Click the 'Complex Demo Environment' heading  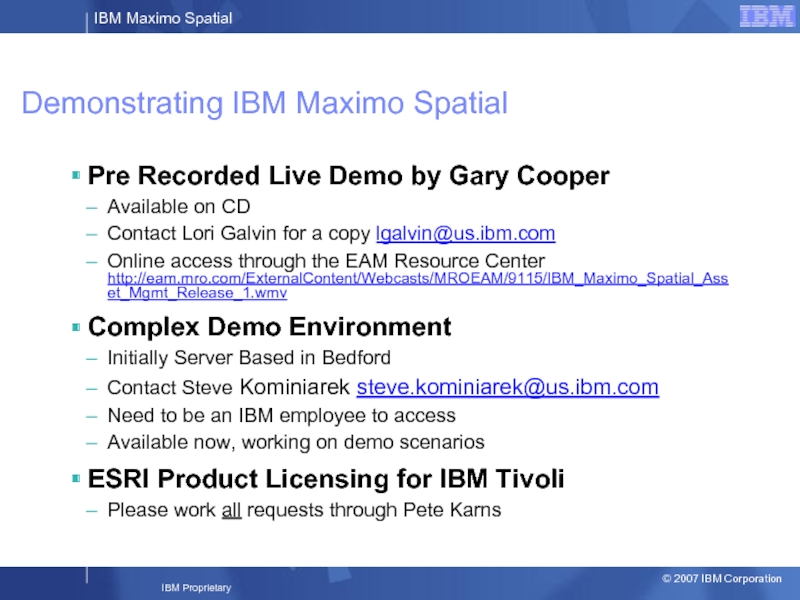269,327
